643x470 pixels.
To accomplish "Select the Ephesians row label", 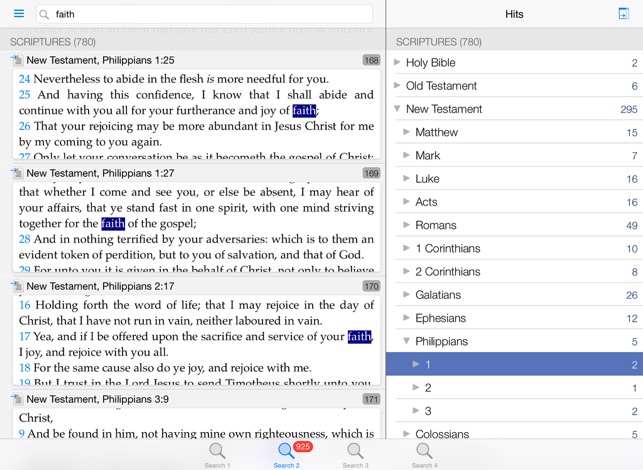I will pyautogui.click(x=440, y=318).
